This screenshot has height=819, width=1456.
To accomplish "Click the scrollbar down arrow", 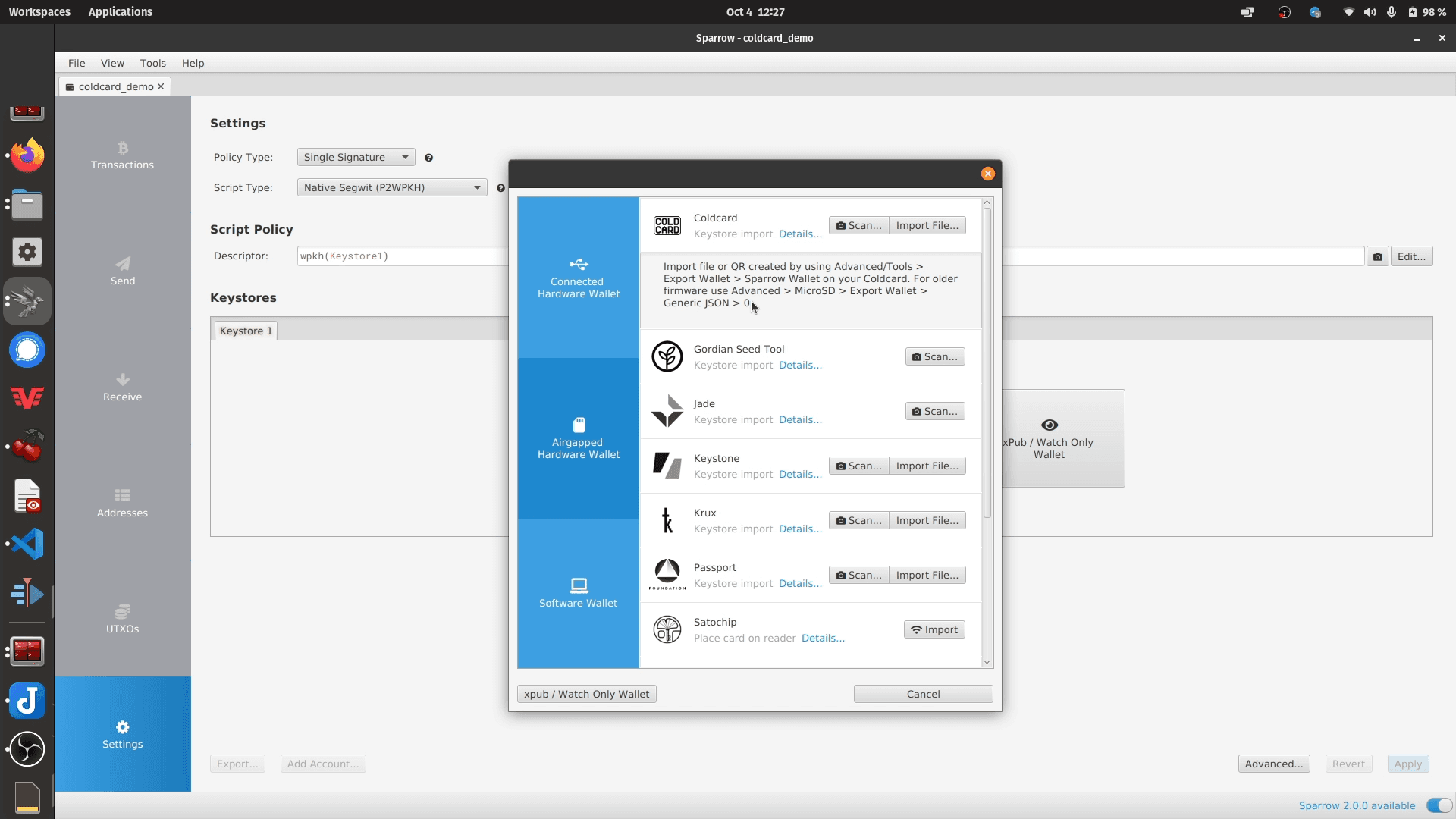I will click(x=987, y=662).
